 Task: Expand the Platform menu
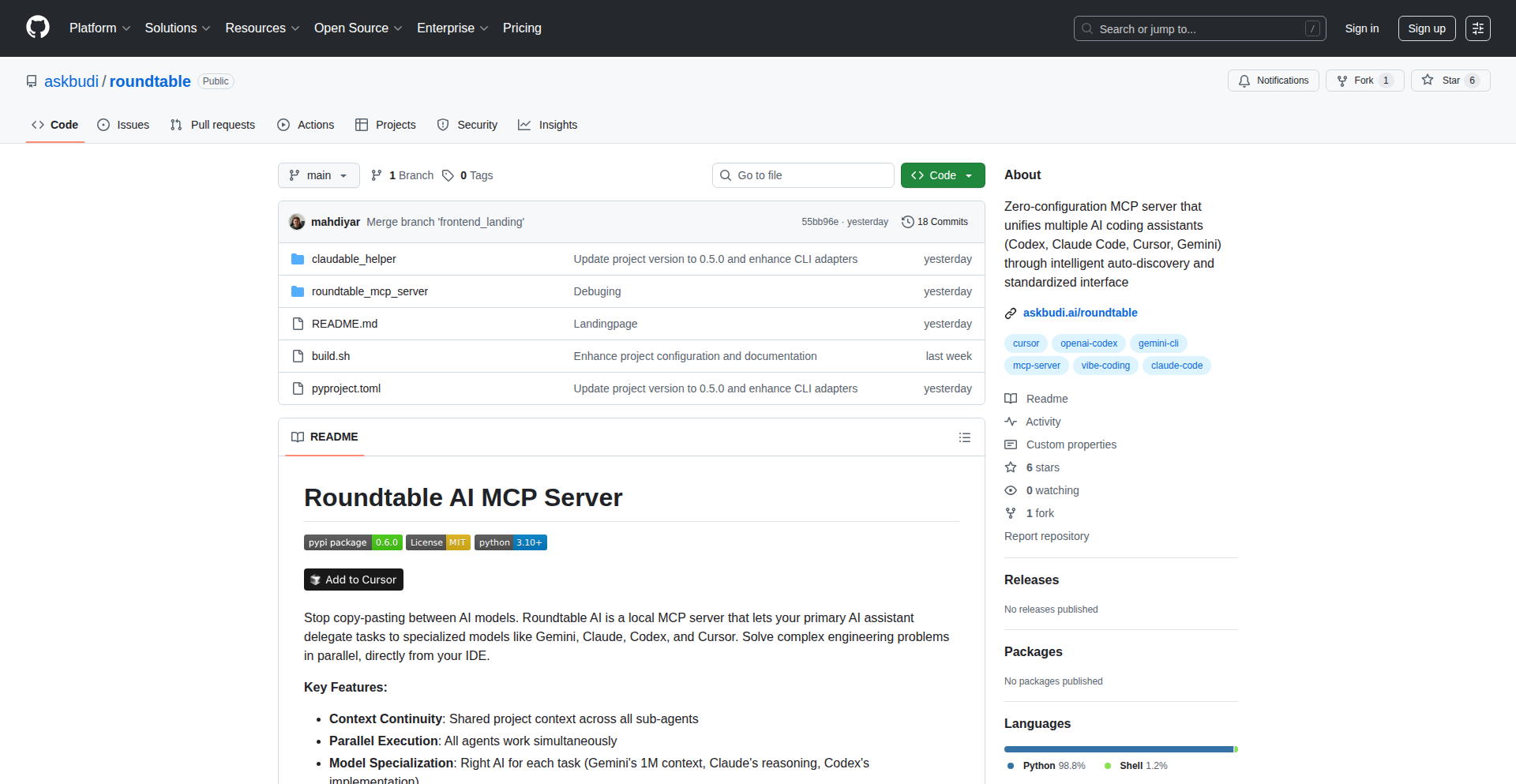(99, 28)
